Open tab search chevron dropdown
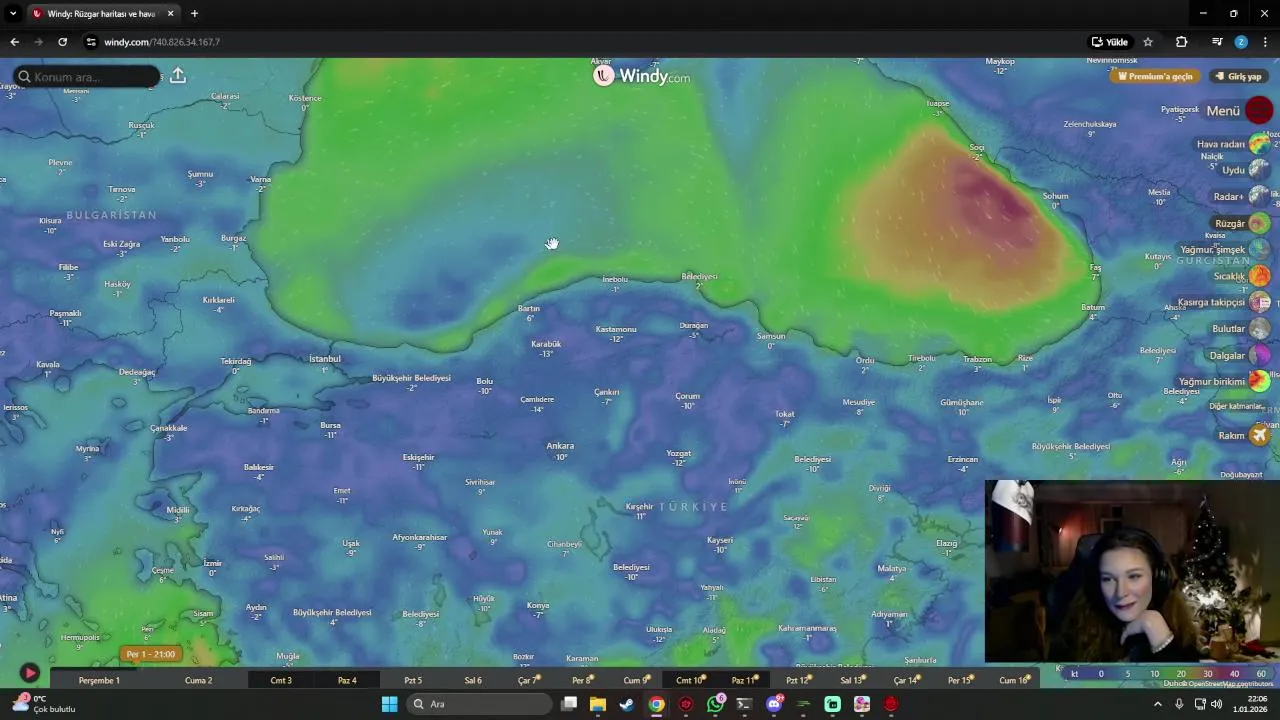This screenshot has height=720, width=1280. pyautogui.click(x=13, y=14)
